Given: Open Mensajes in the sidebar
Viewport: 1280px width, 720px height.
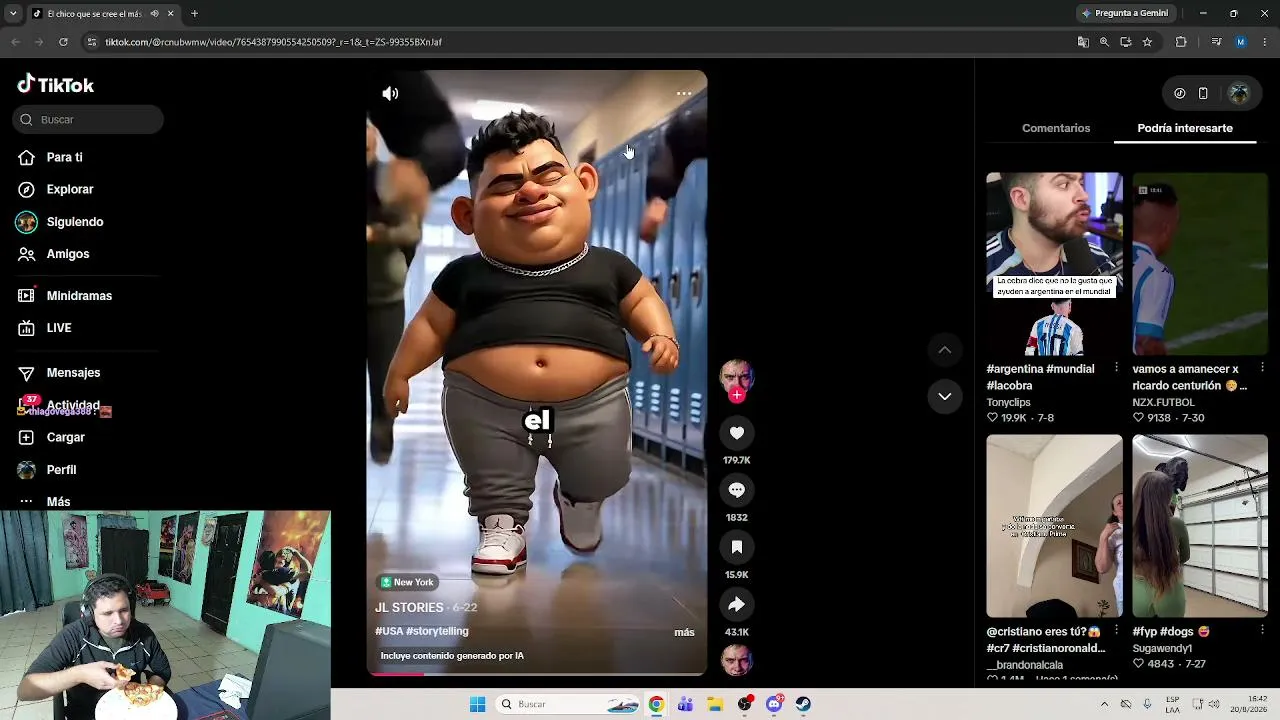Looking at the screenshot, I should tap(73, 373).
